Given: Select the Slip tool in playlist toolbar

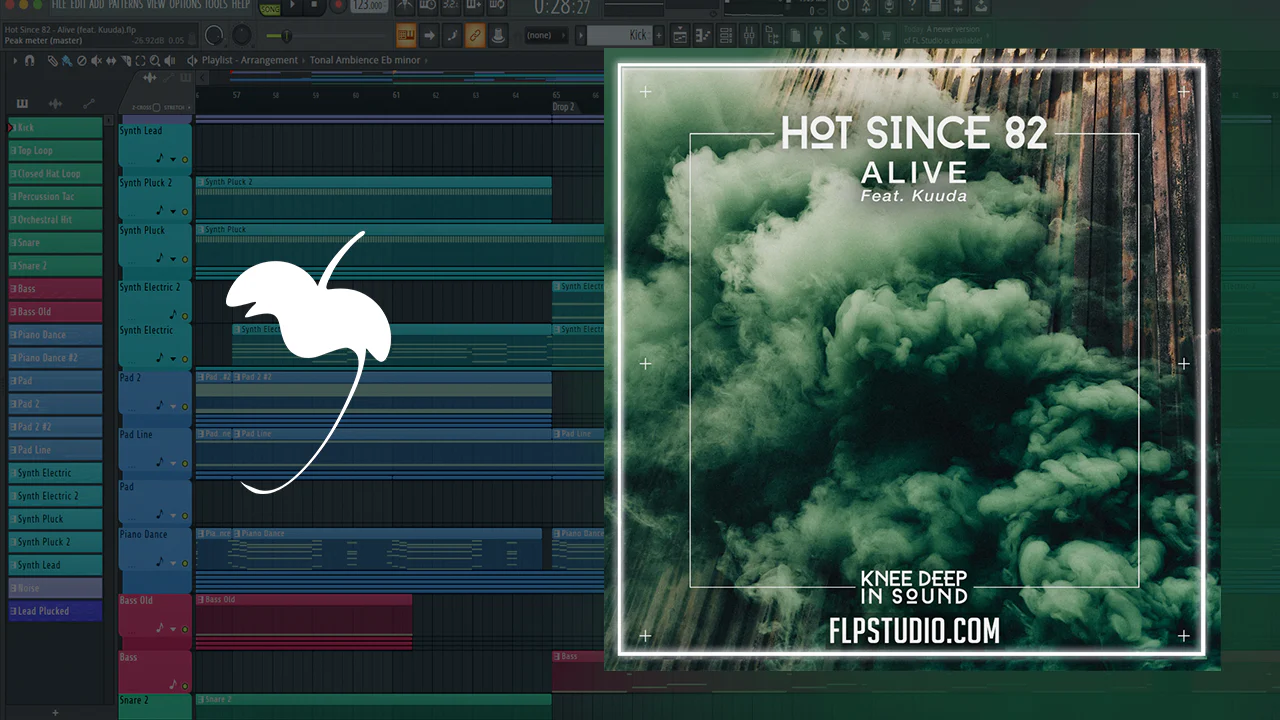Looking at the screenshot, I should coord(110,60).
